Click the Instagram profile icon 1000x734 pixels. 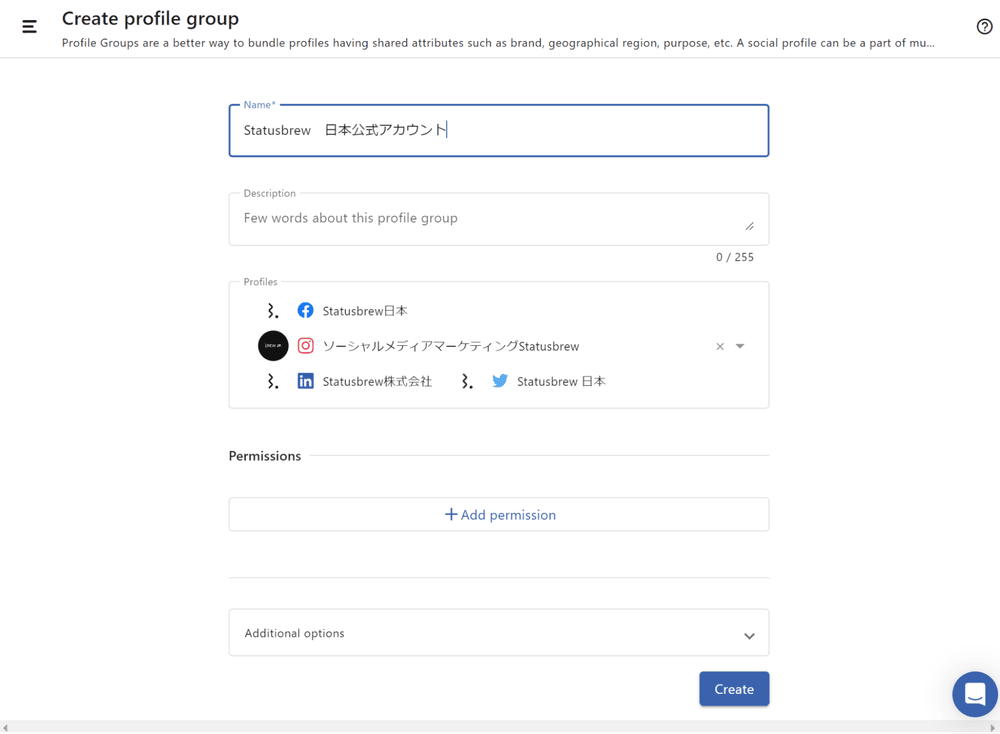pyautogui.click(x=305, y=346)
